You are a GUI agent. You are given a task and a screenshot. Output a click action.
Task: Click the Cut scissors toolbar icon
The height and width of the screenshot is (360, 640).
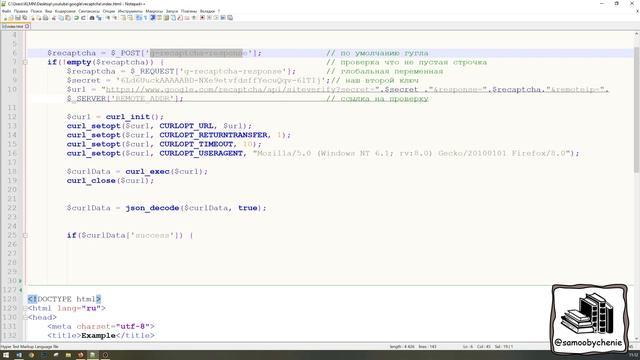click(x=54, y=18)
